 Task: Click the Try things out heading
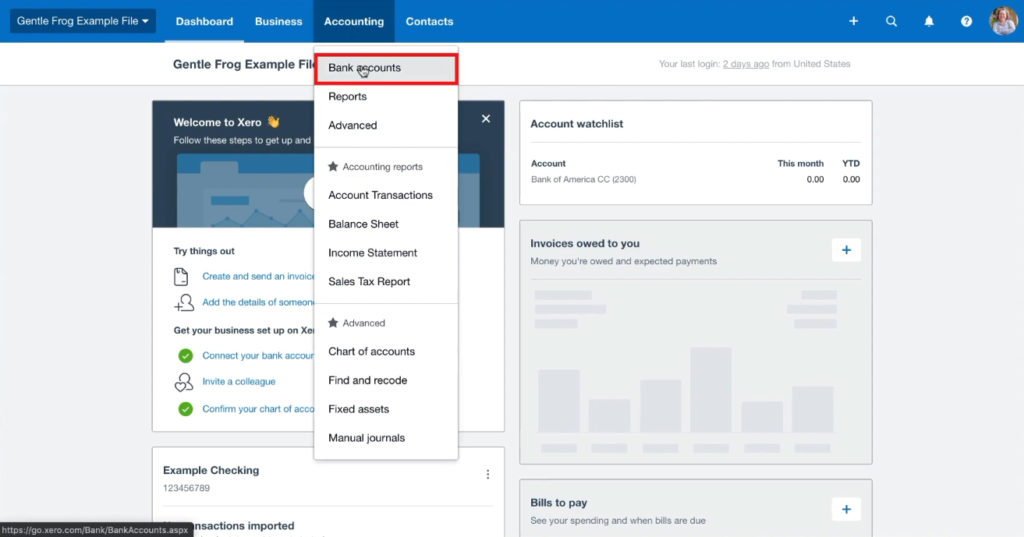pos(204,251)
